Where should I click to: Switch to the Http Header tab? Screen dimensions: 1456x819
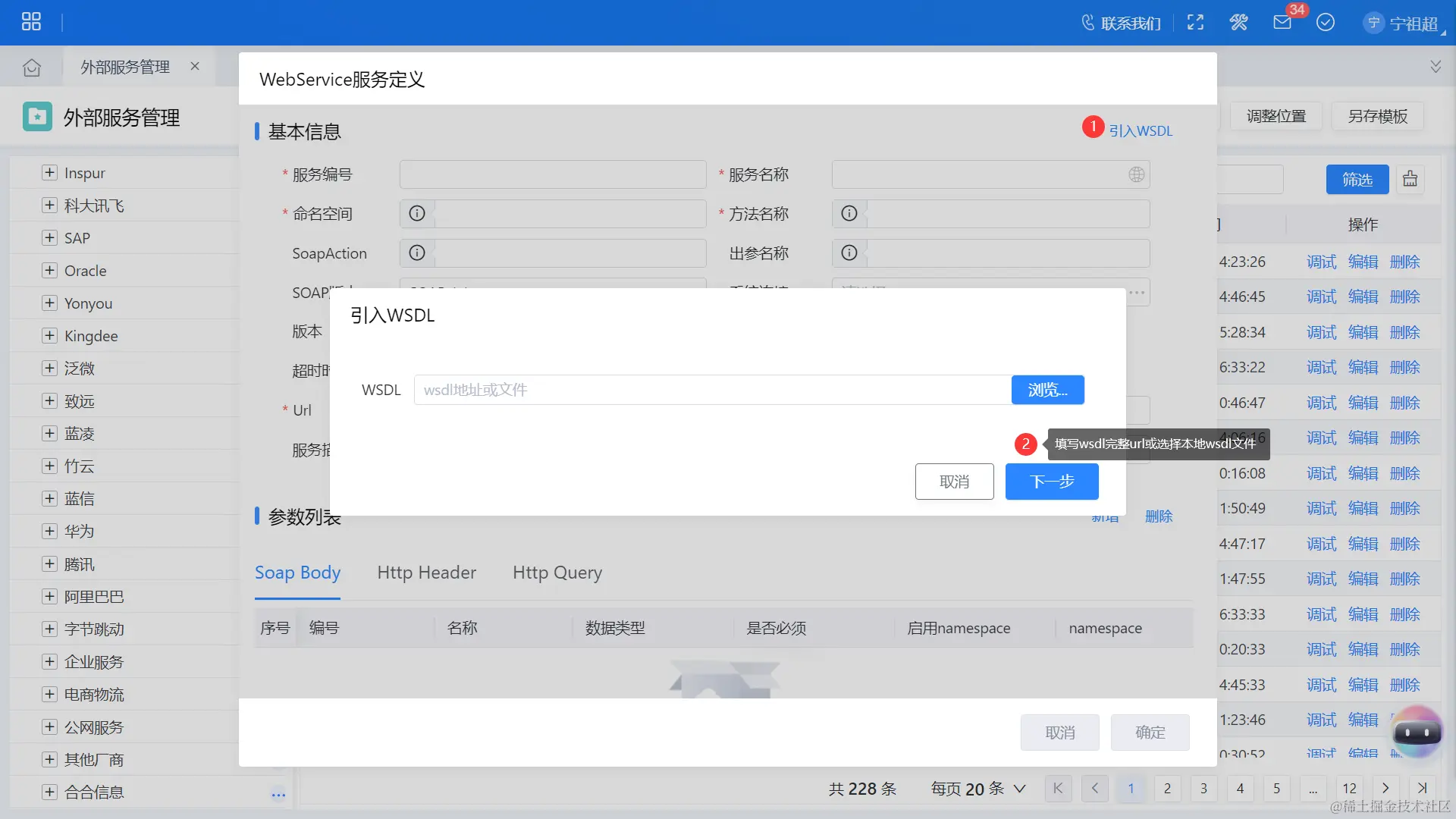(426, 573)
